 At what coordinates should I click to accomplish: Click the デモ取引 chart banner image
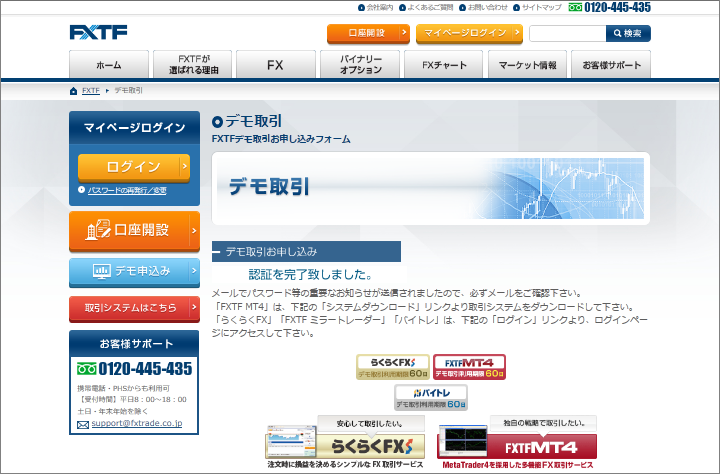click(x=431, y=188)
